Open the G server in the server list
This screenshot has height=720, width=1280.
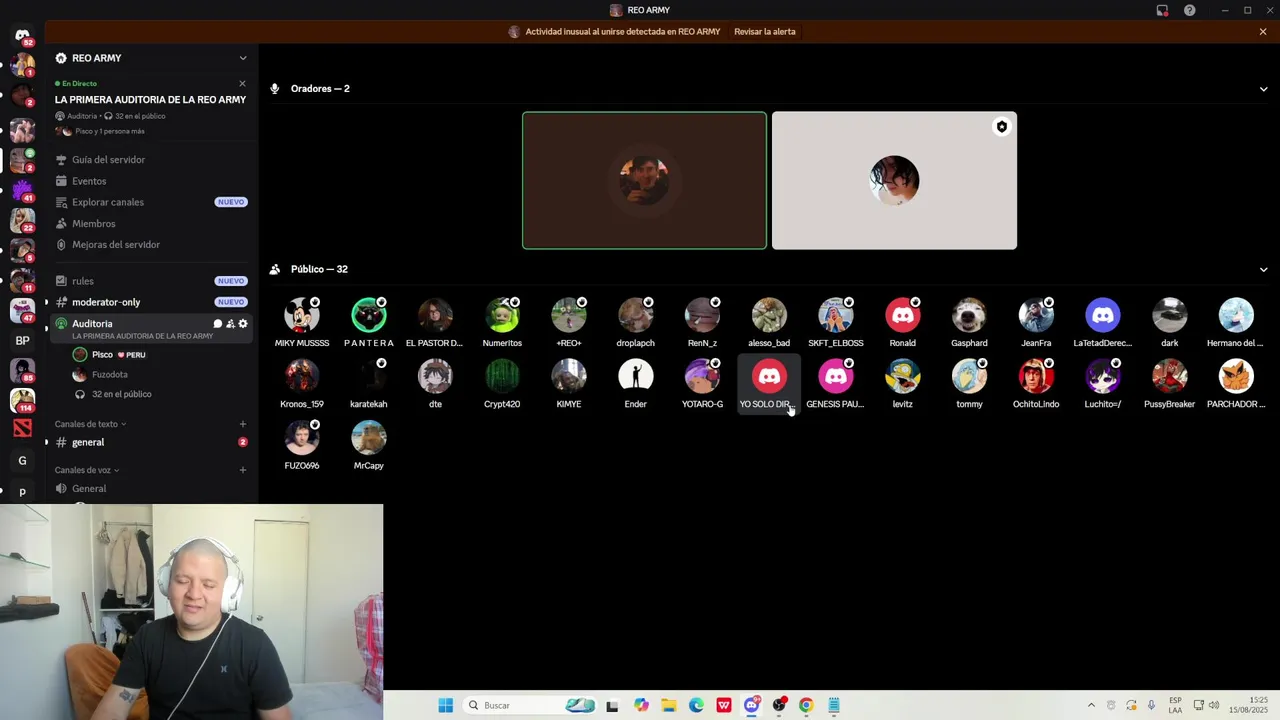click(22, 461)
